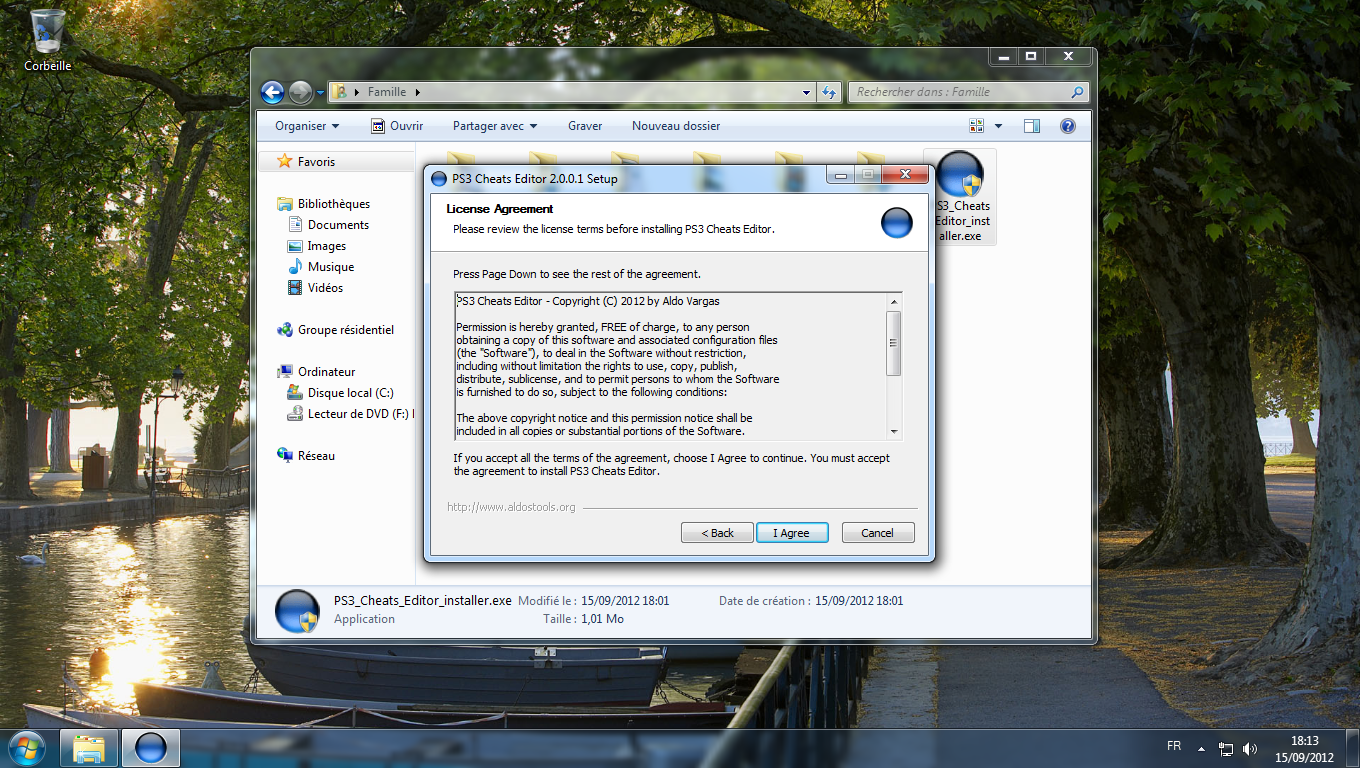Refresh the Famille folder view
The width and height of the screenshot is (1360, 768).
pos(828,92)
